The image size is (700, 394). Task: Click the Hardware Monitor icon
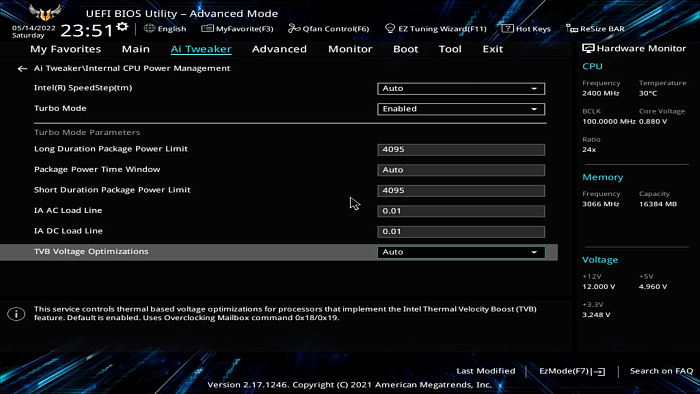point(588,49)
